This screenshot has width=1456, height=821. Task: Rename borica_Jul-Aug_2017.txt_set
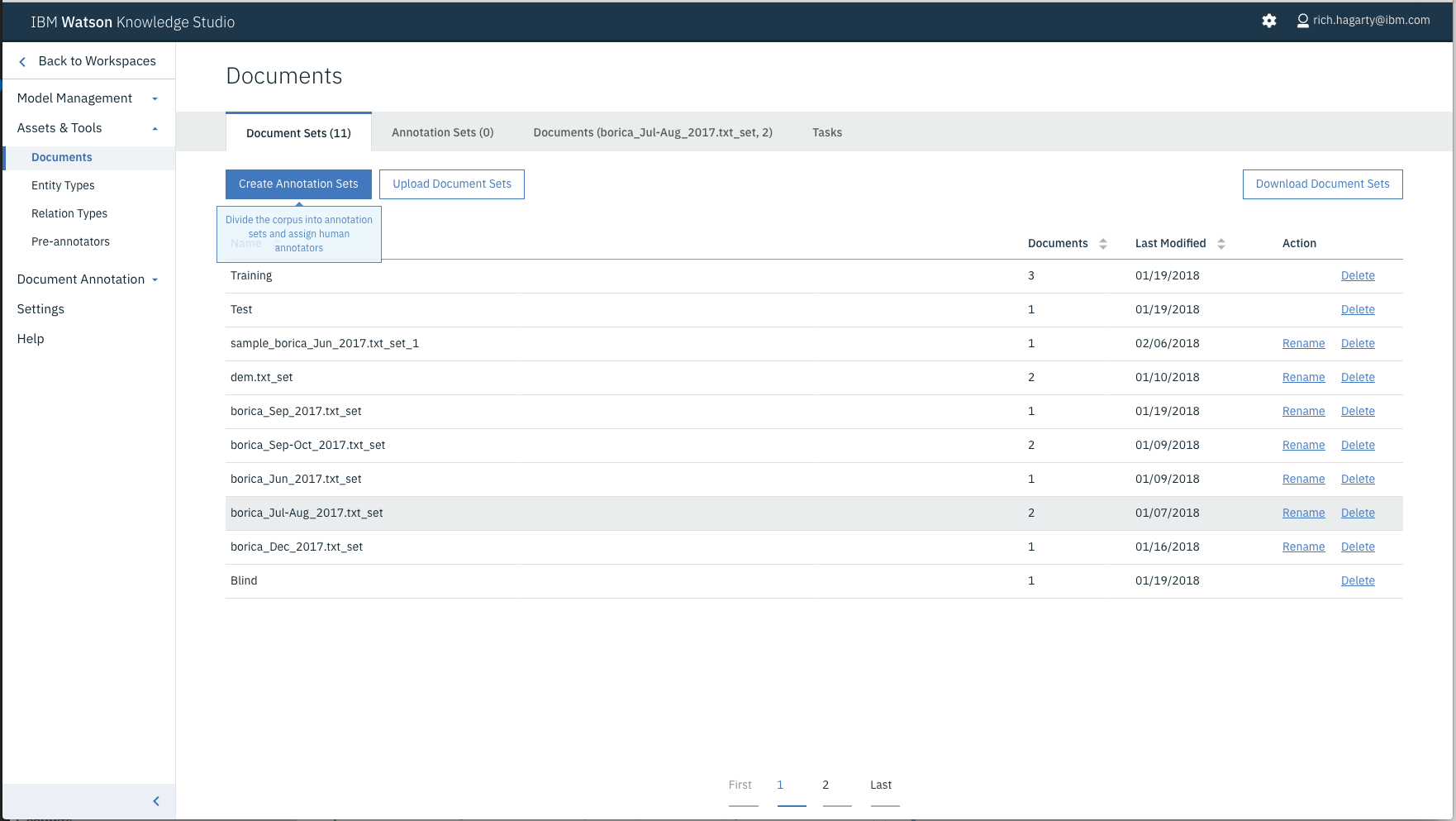(1303, 513)
